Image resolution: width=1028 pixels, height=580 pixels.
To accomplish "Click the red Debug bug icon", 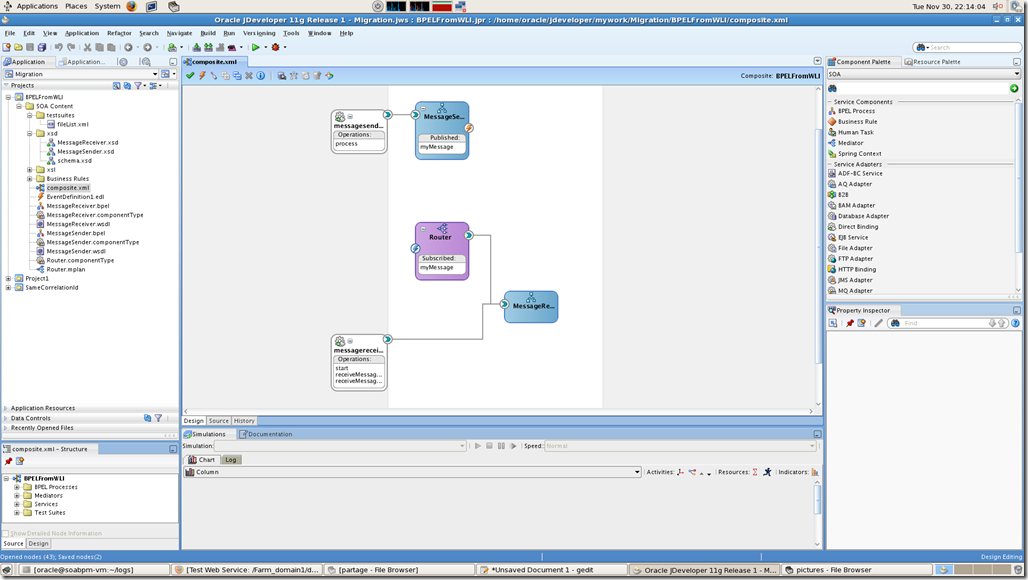I will (275, 47).
